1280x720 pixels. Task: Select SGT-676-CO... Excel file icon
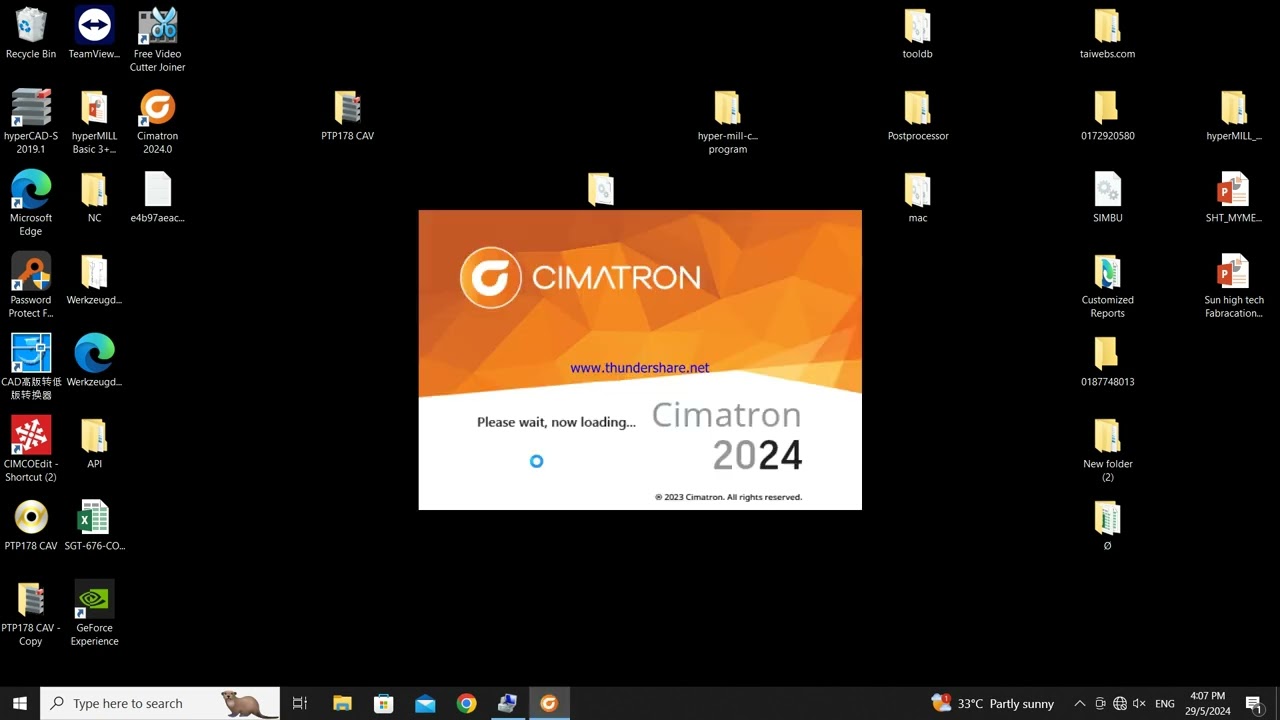coord(94,525)
